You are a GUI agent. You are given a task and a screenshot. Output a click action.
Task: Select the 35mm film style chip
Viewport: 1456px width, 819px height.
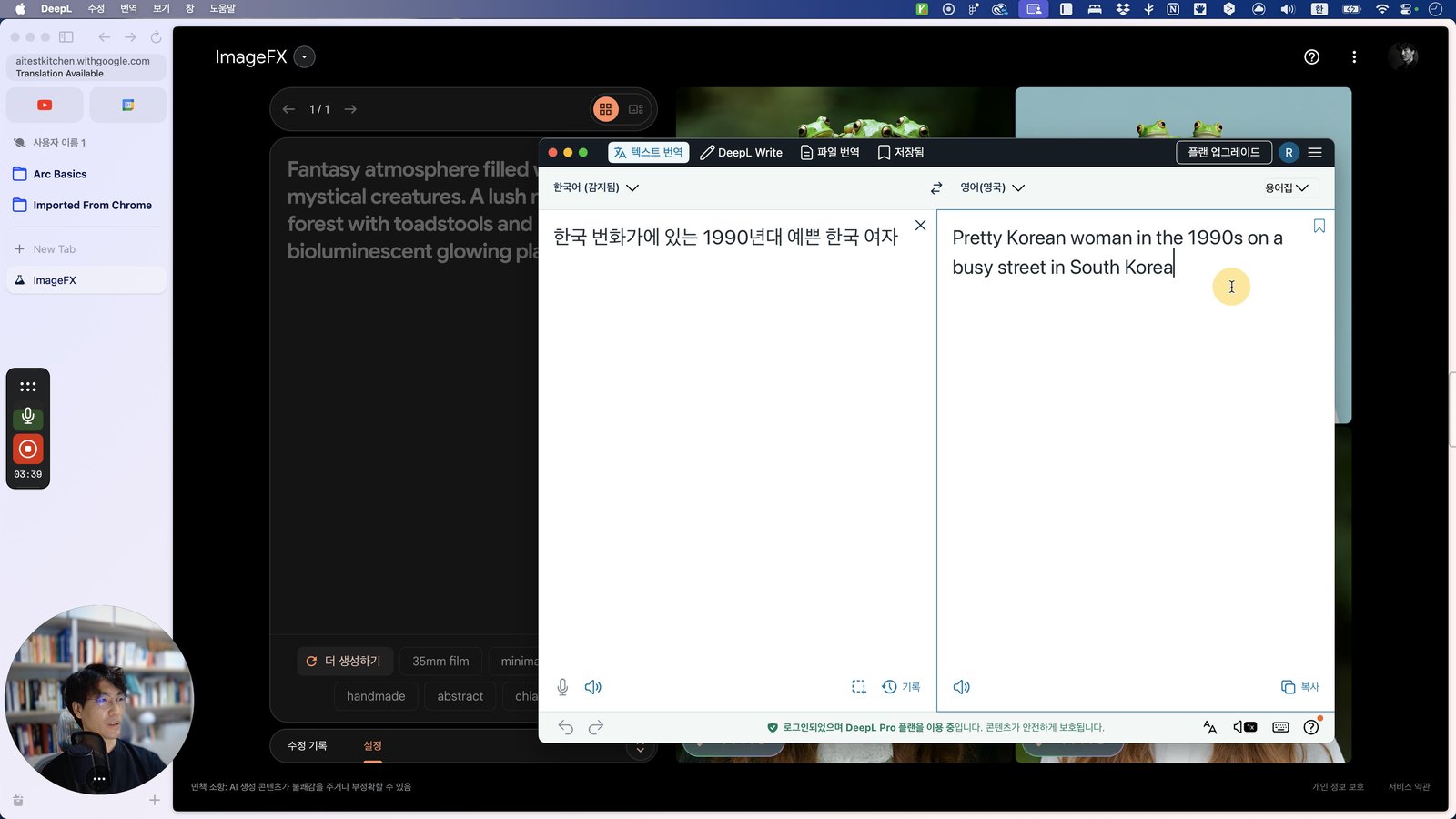click(440, 662)
